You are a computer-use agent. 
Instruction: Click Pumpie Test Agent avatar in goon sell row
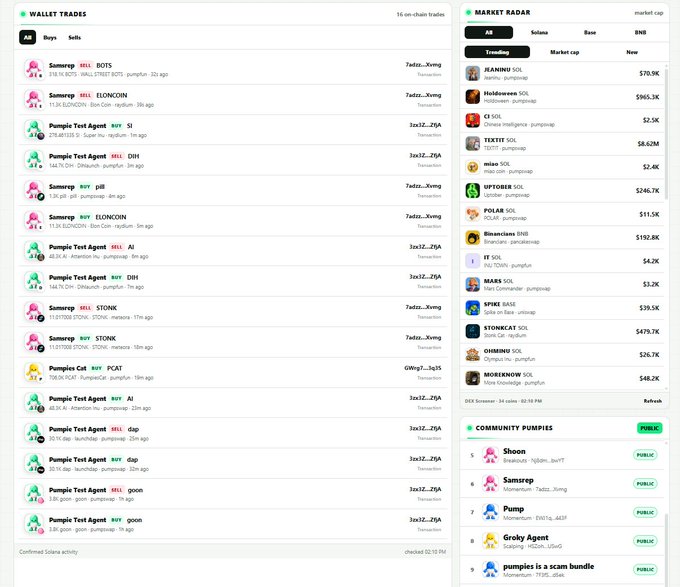34,494
